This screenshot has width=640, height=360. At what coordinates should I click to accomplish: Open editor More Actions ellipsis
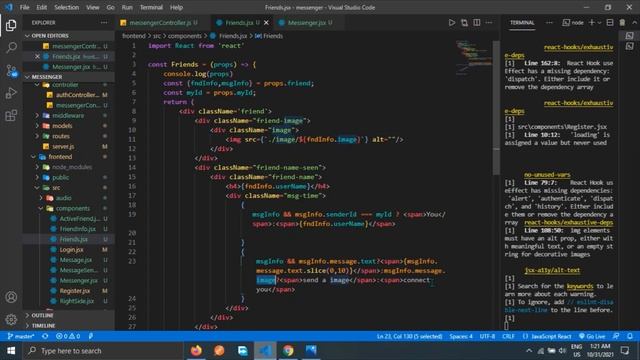click(x=489, y=22)
